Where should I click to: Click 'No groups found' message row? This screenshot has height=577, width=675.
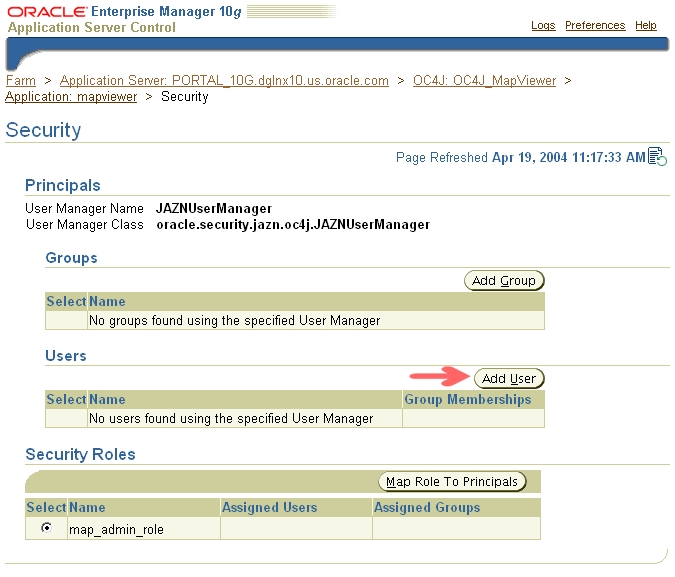coord(295,320)
